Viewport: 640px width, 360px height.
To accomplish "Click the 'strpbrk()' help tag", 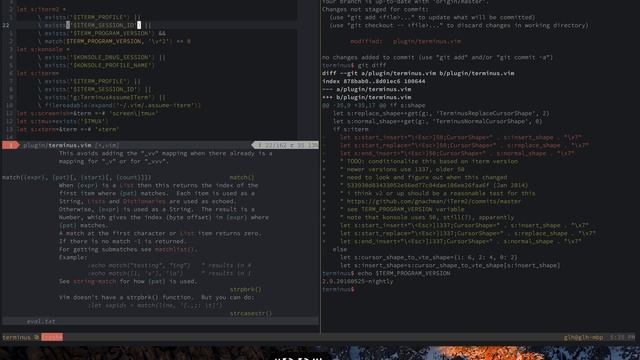I will pos(245,289).
